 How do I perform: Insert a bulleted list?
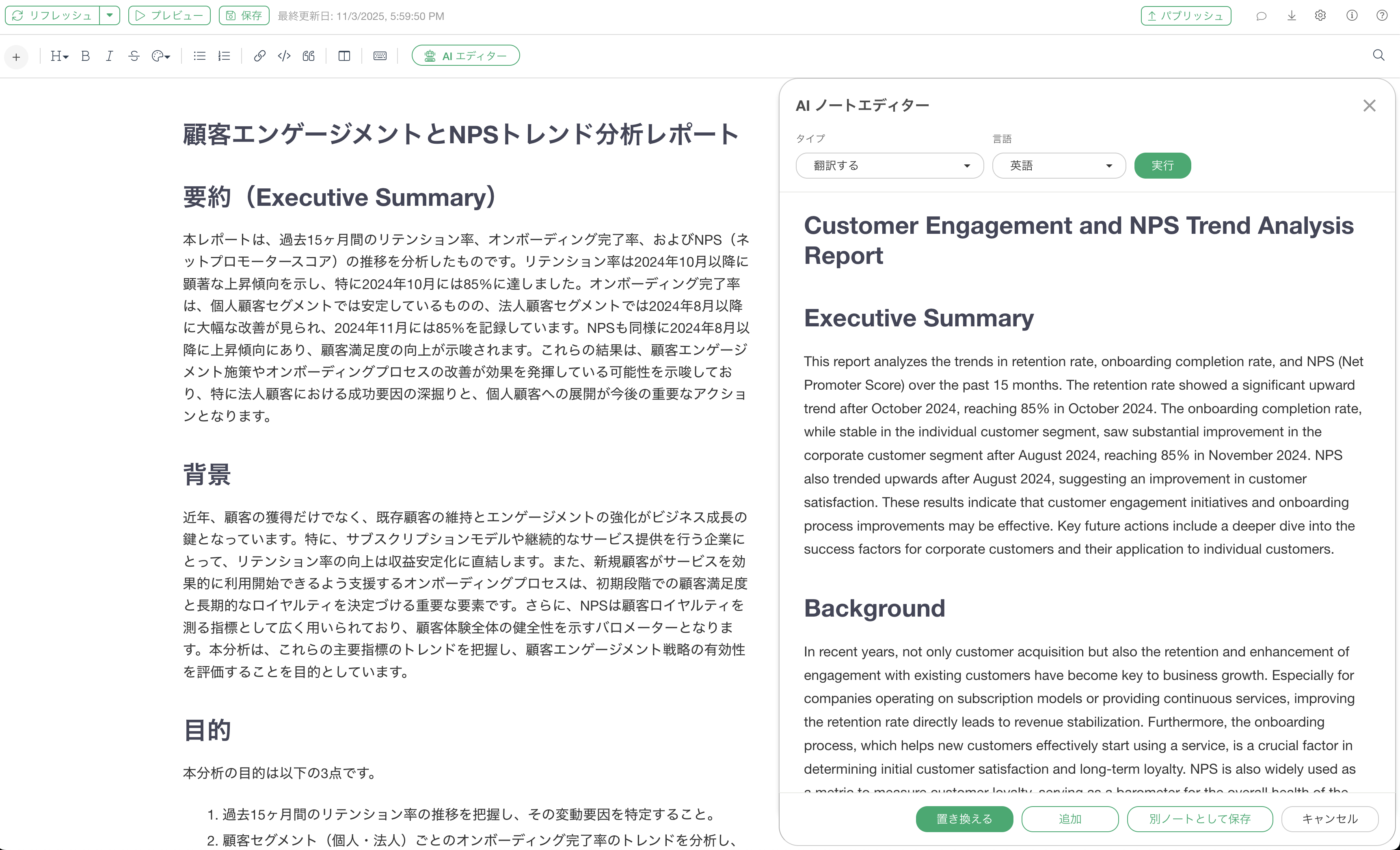click(199, 56)
